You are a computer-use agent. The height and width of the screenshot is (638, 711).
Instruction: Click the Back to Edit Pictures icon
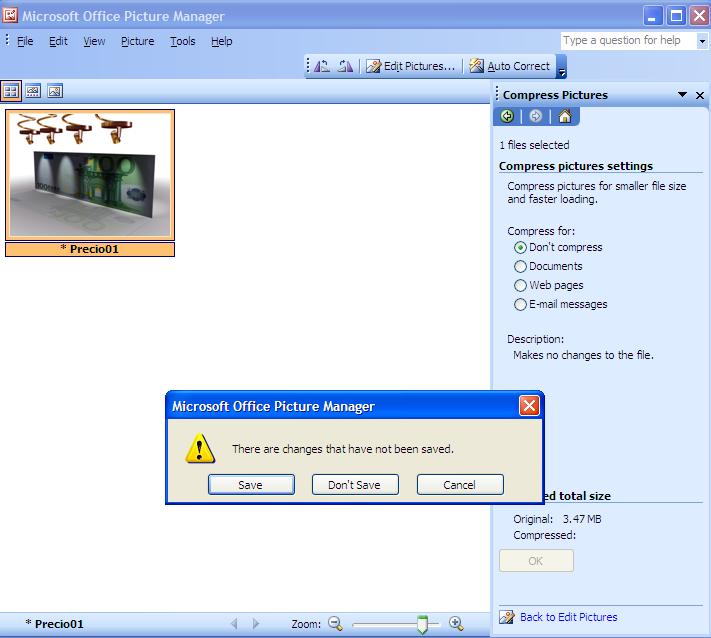[507, 617]
